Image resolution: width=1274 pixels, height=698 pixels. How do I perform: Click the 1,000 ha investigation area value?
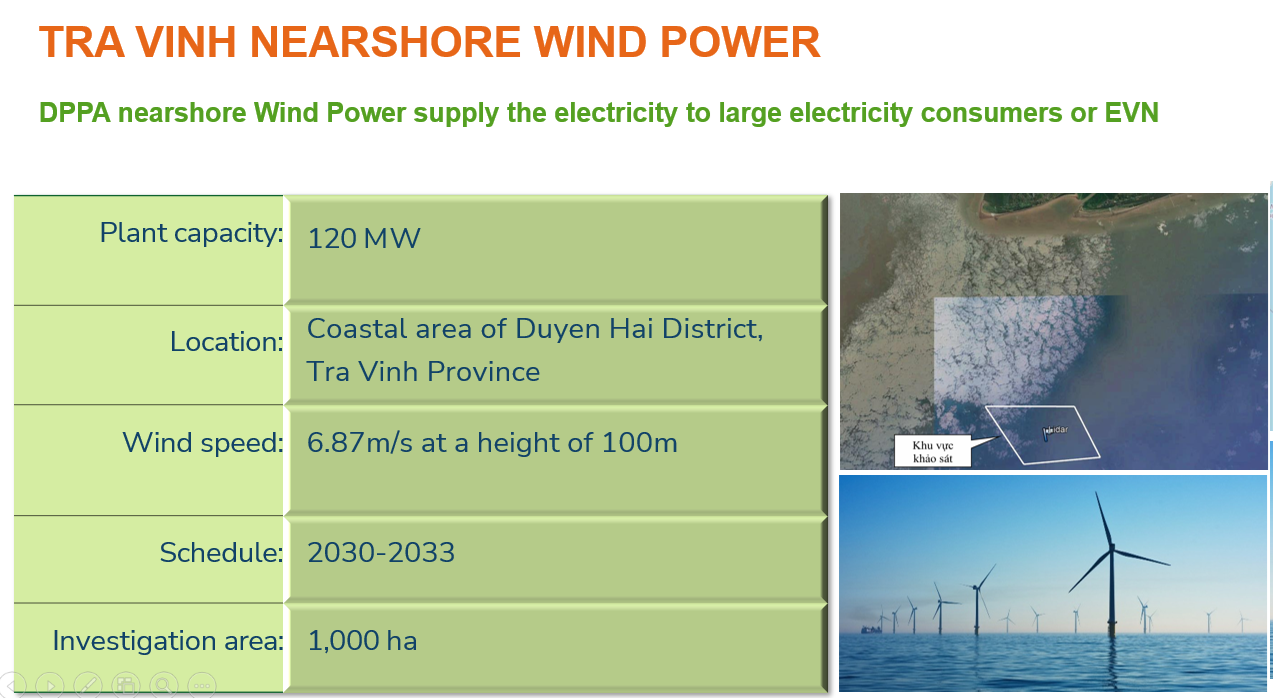[362, 641]
